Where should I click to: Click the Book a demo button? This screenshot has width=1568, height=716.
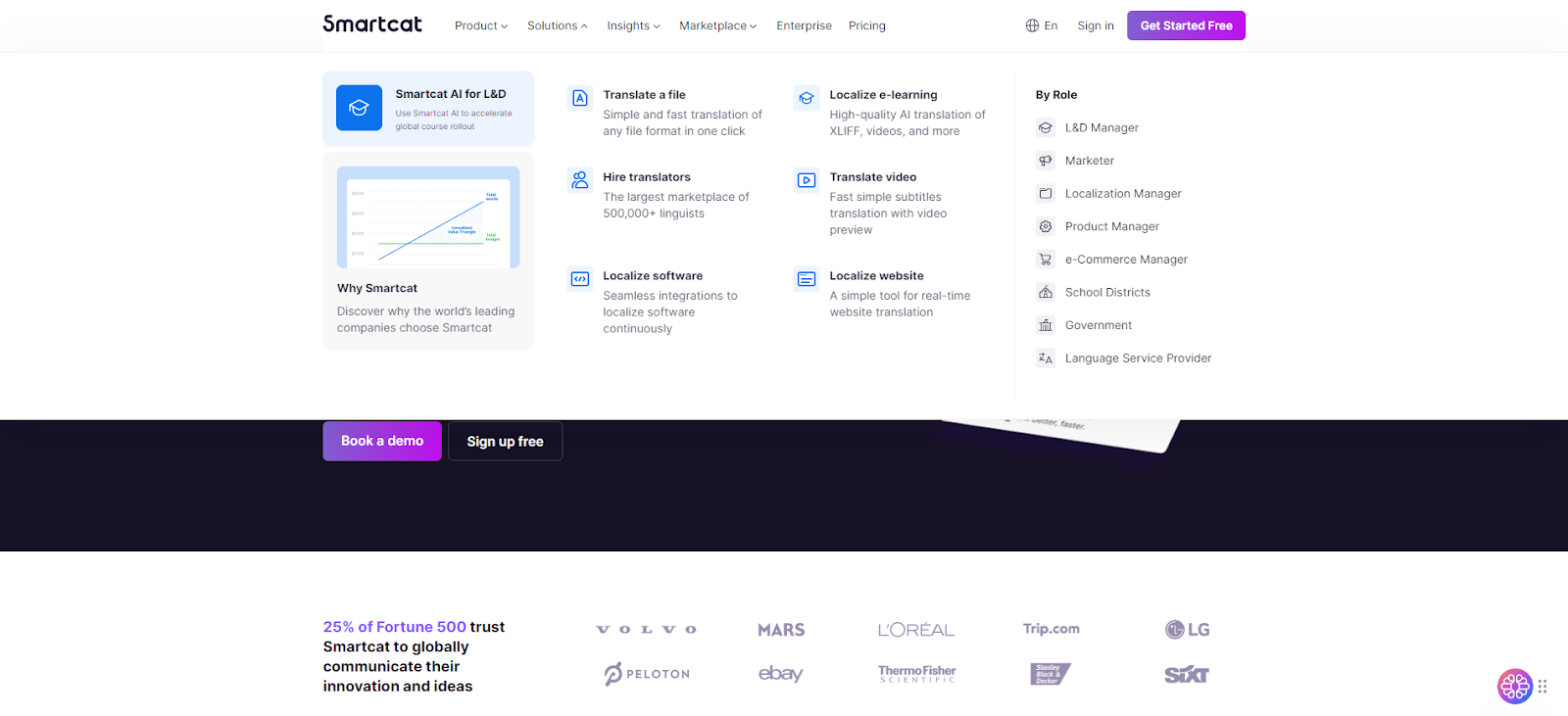[x=382, y=441]
